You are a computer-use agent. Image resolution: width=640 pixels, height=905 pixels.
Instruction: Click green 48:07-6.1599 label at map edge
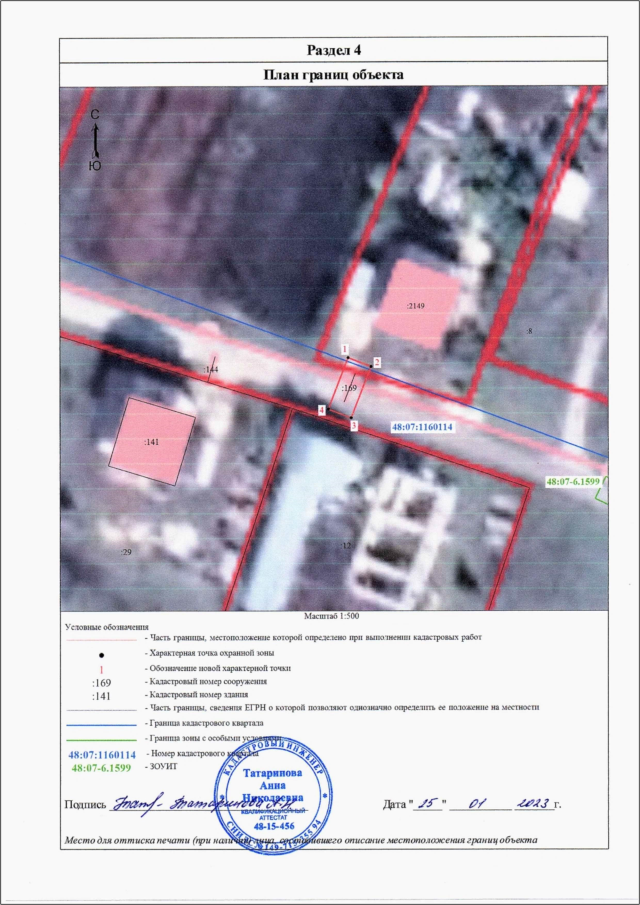573,482
